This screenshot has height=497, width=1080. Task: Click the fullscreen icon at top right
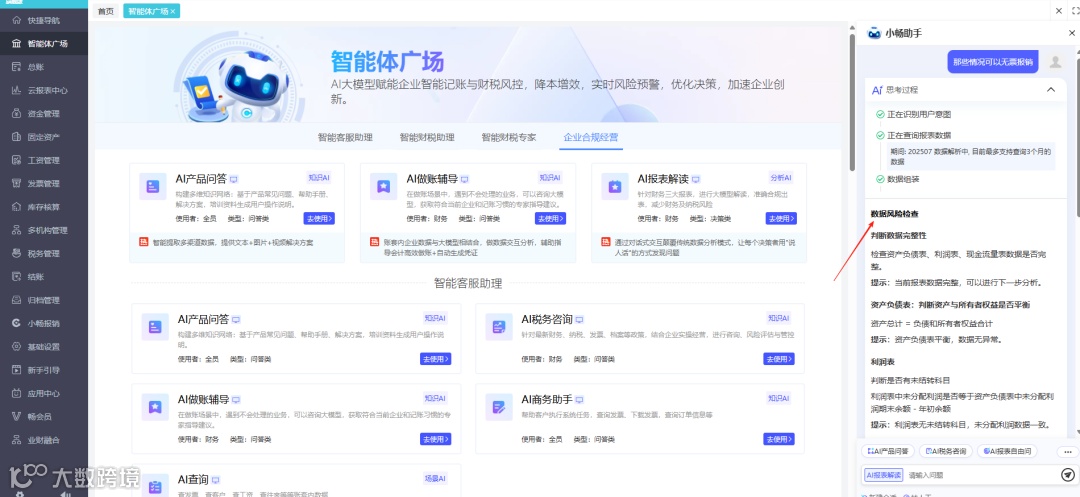(1075, 10)
